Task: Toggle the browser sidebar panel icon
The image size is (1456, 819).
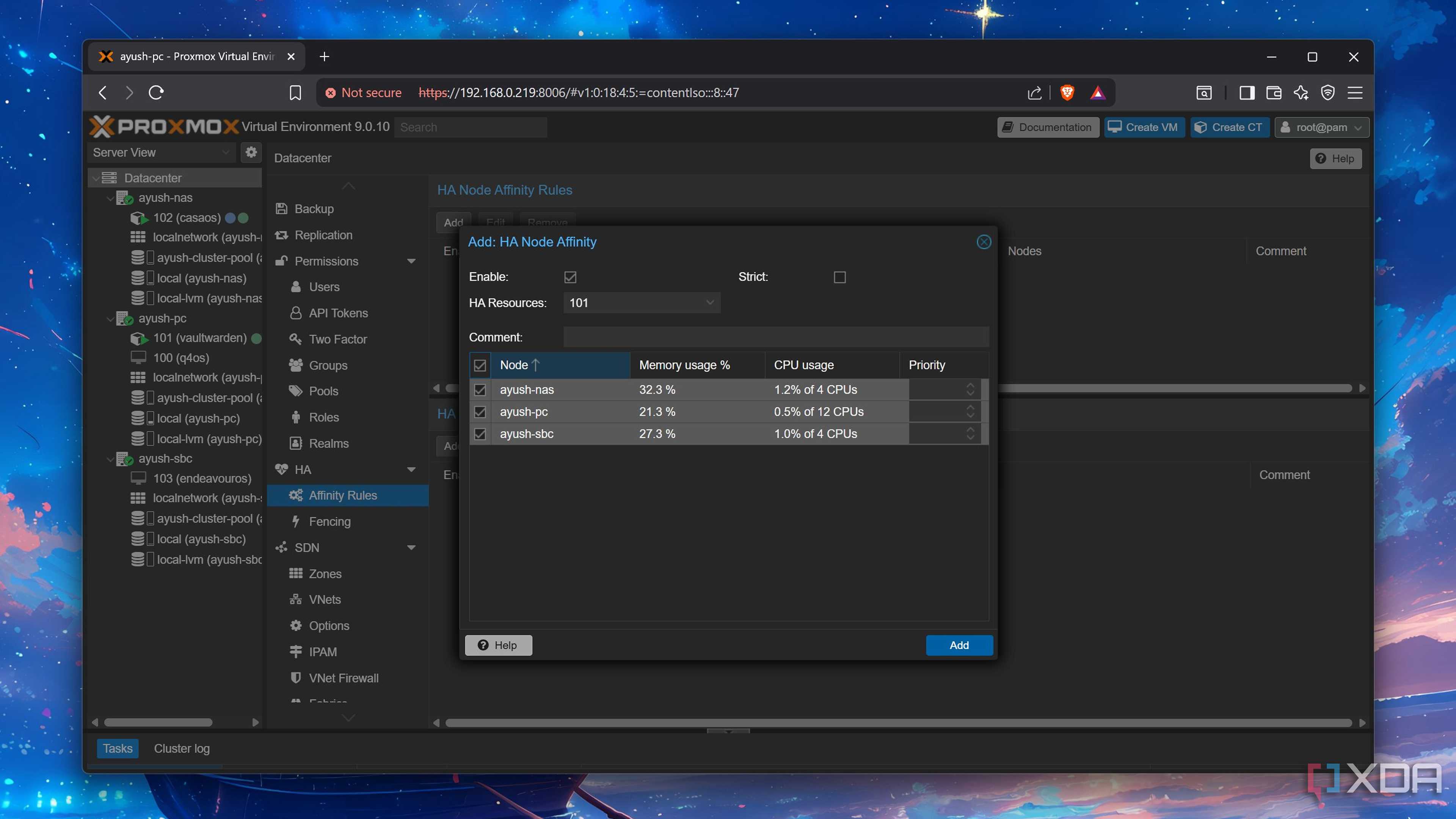Action: pos(1247,93)
